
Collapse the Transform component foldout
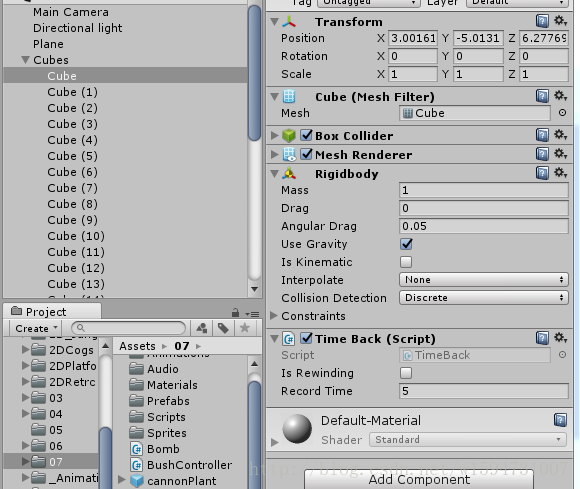274,22
